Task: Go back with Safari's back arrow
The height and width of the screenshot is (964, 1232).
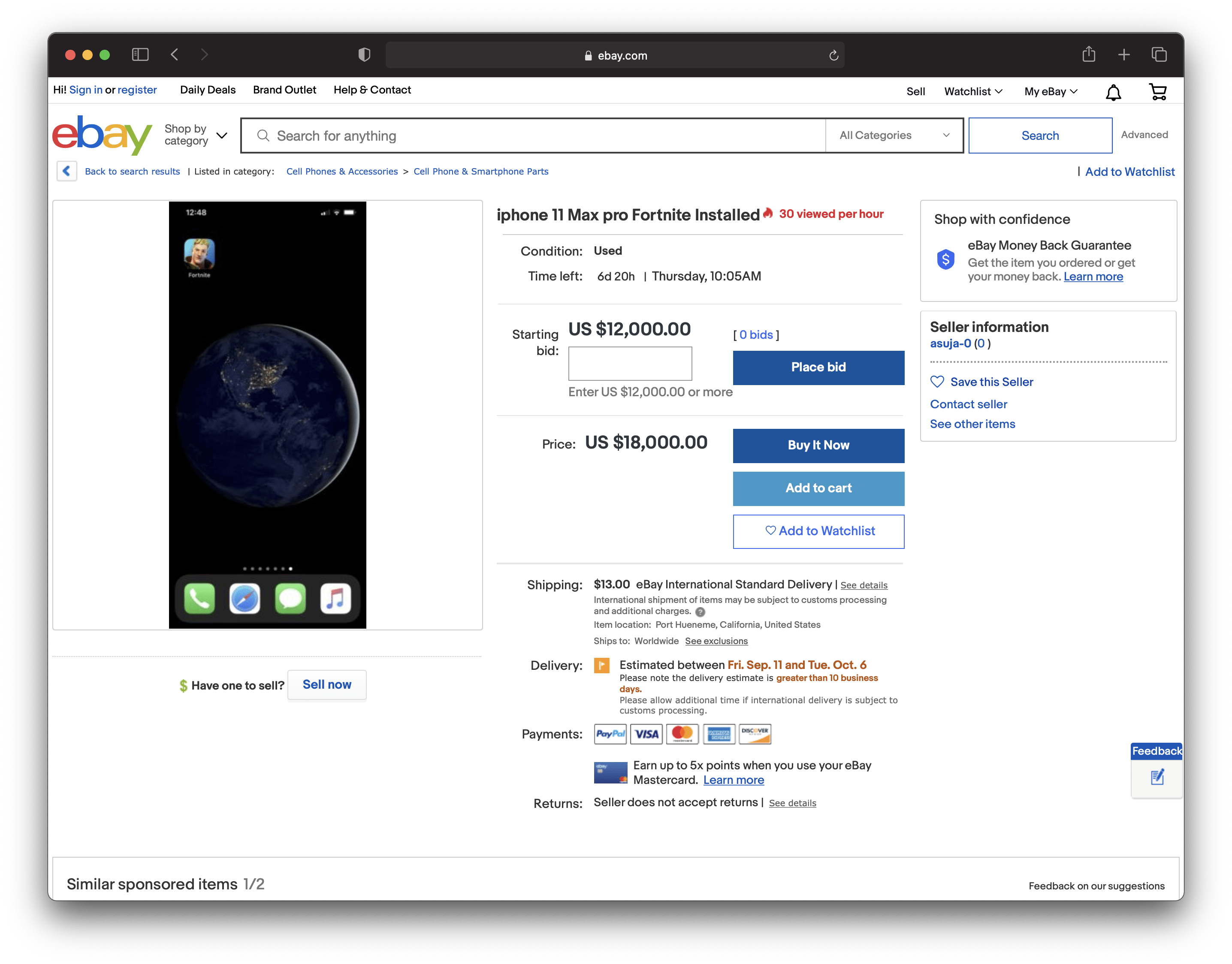Action: point(175,55)
